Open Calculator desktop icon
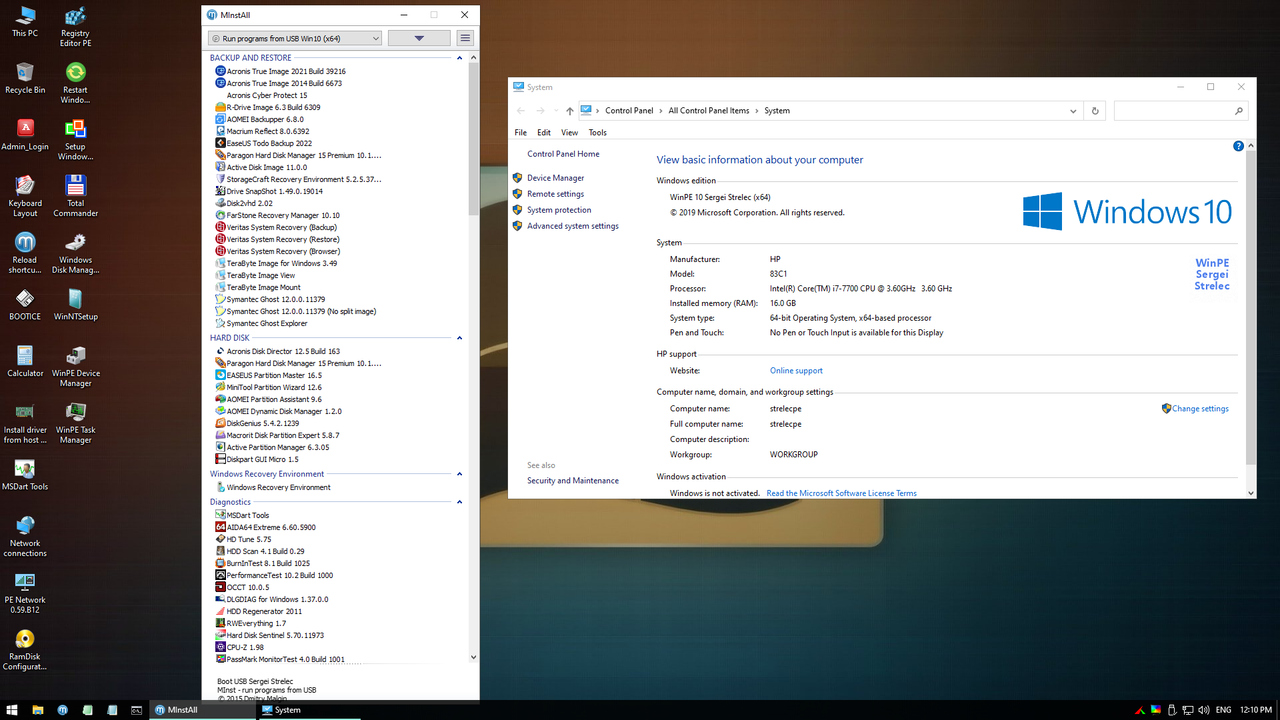Viewport: 1280px width, 720px height. [25, 361]
